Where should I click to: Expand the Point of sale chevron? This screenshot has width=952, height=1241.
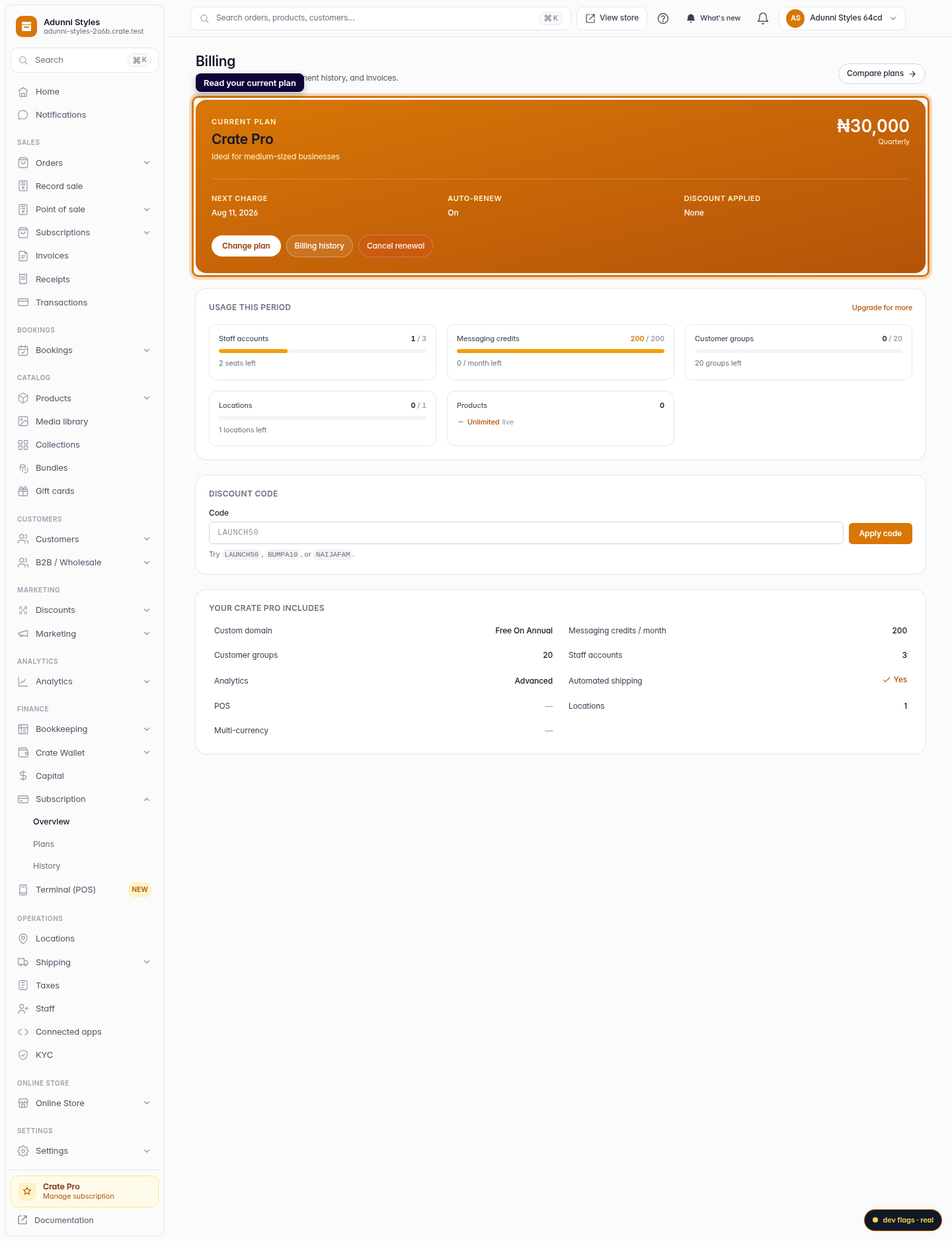click(147, 210)
